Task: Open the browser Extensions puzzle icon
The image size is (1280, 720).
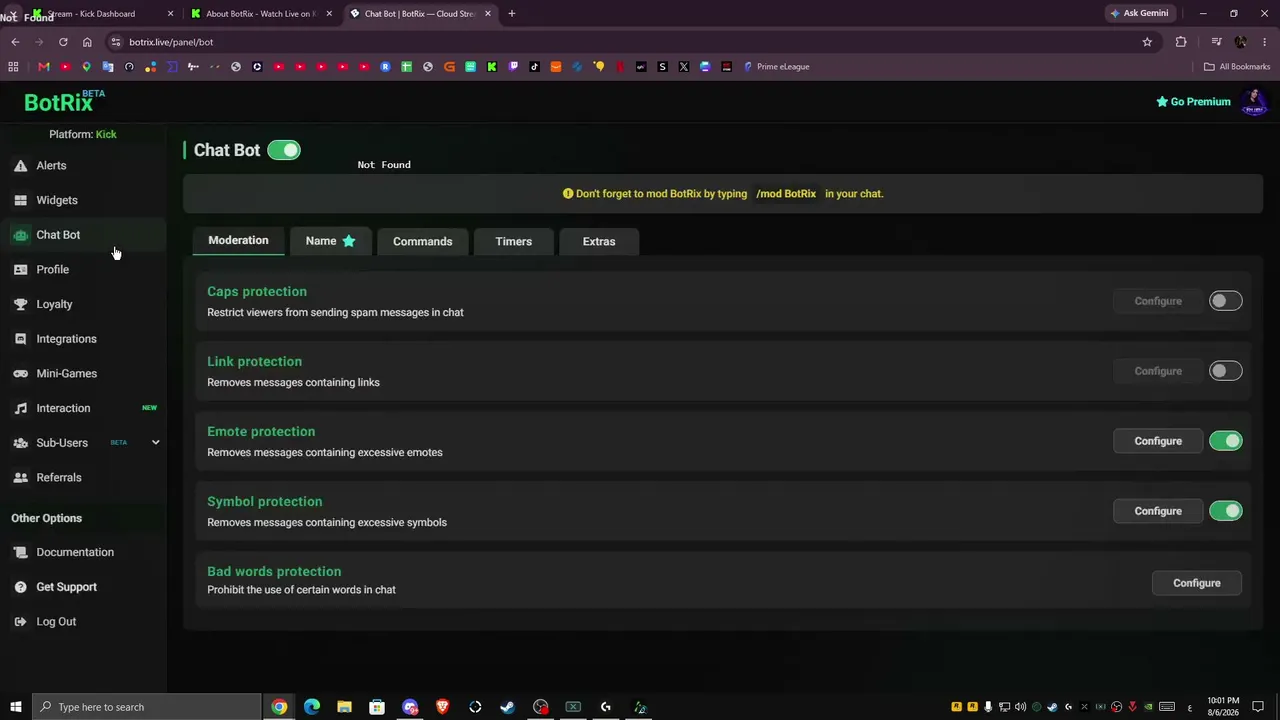Action: coord(1181,42)
